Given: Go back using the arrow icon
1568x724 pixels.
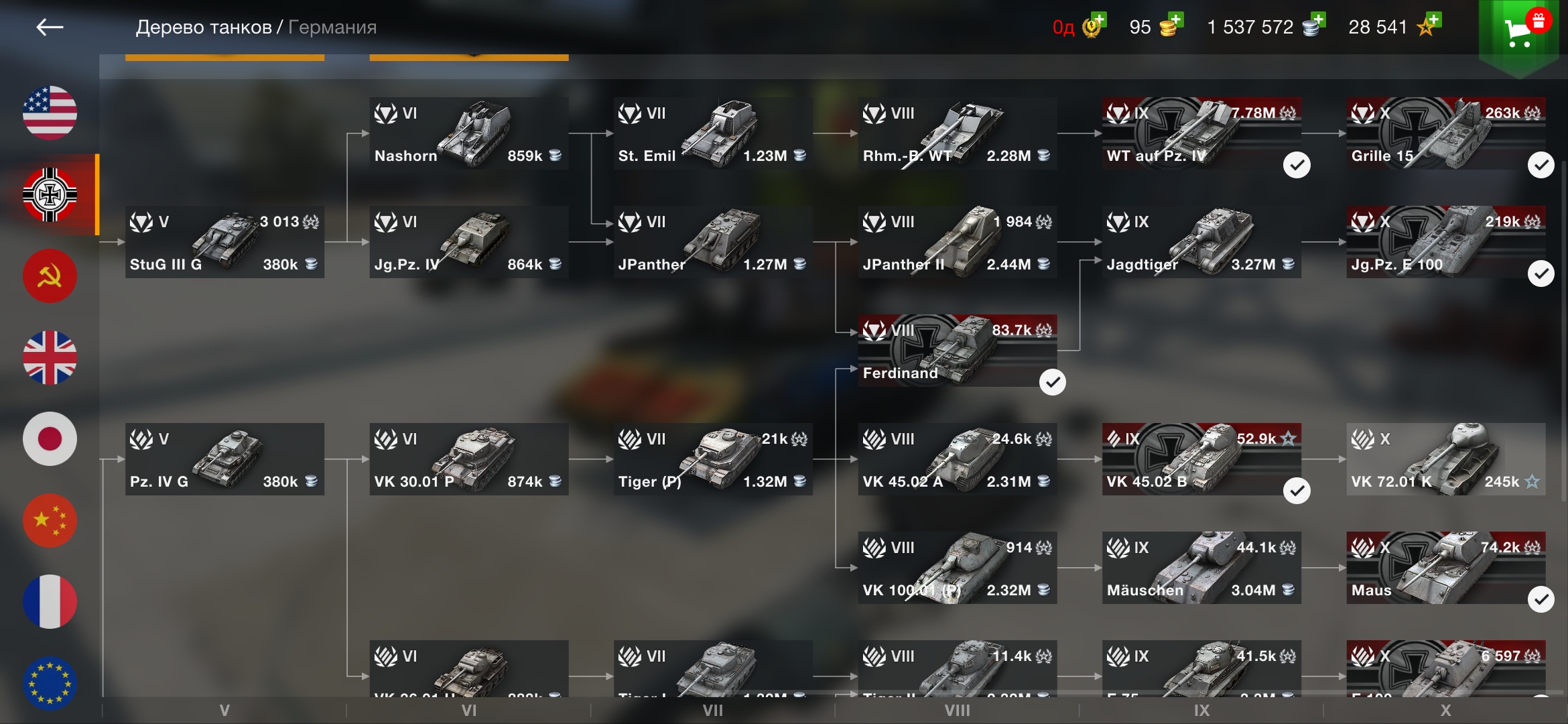Looking at the screenshot, I should (50, 27).
